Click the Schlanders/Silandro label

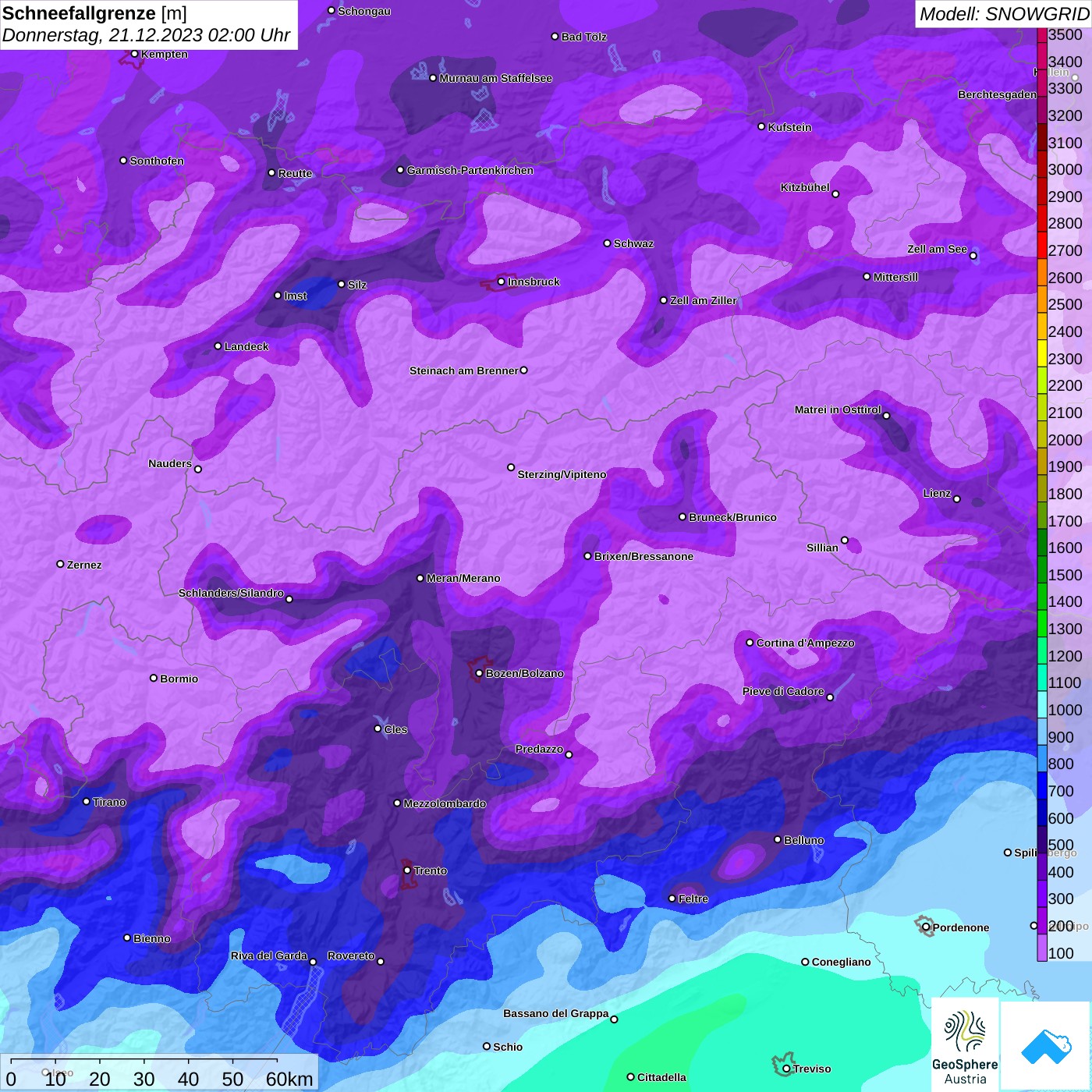(x=231, y=593)
